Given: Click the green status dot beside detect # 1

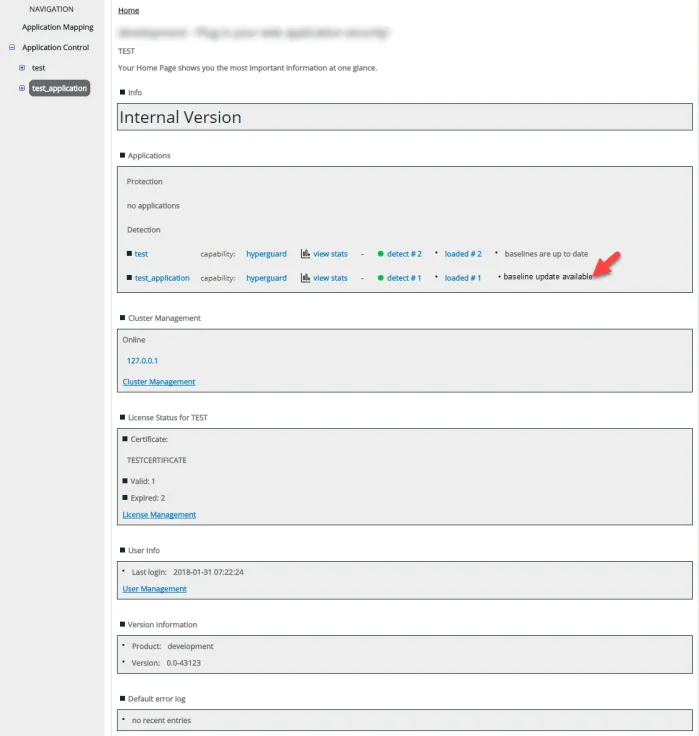Looking at the screenshot, I should (x=381, y=278).
